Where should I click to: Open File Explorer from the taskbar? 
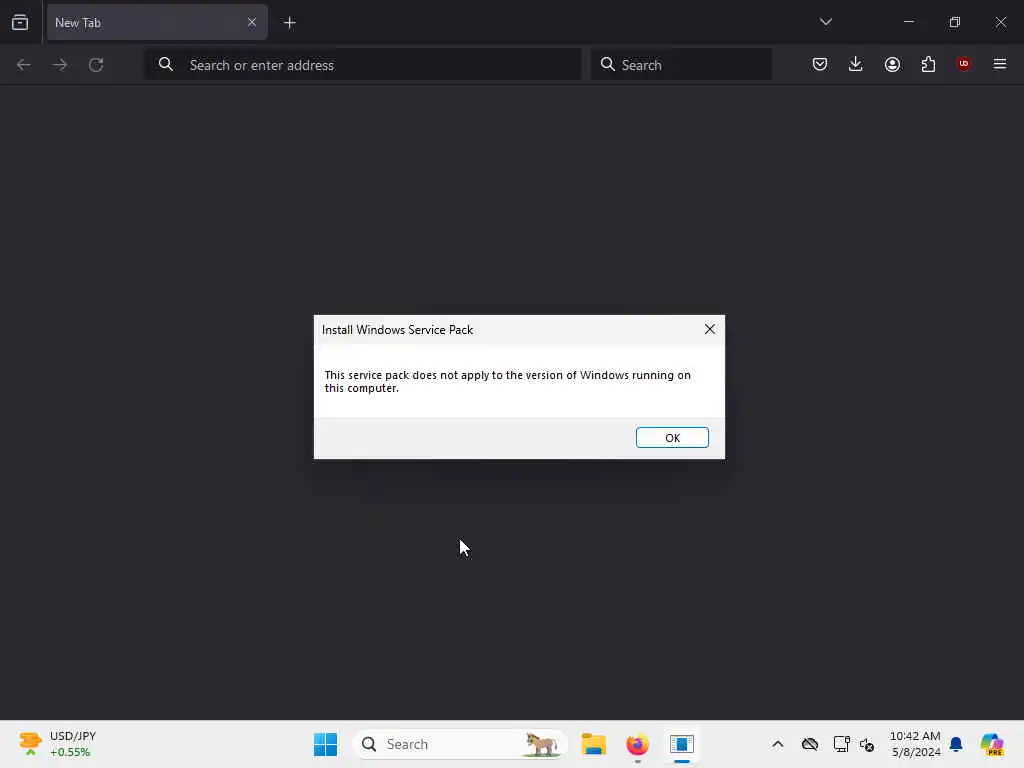click(x=594, y=744)
